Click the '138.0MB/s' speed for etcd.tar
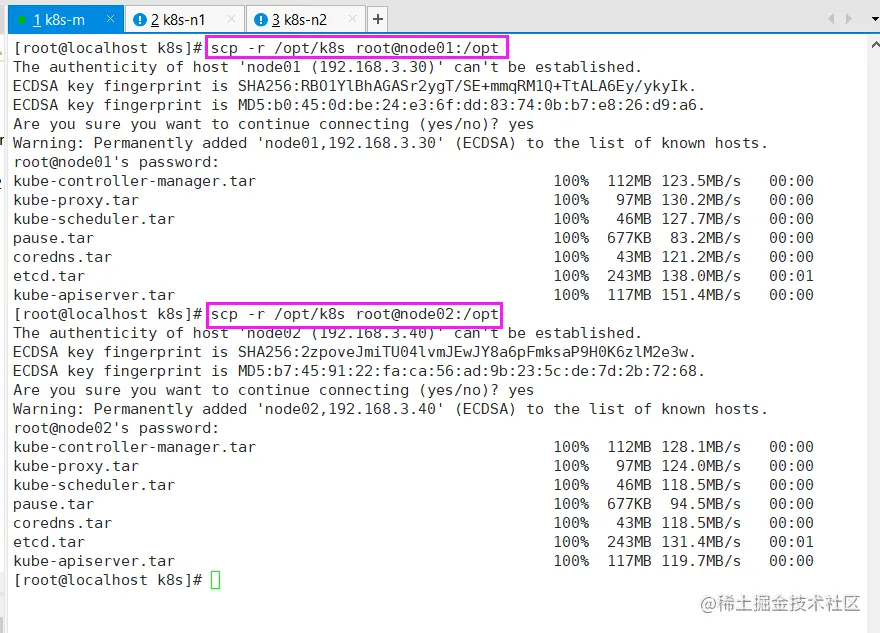Screen dimensions: 880x633 (x=701, y=276)
